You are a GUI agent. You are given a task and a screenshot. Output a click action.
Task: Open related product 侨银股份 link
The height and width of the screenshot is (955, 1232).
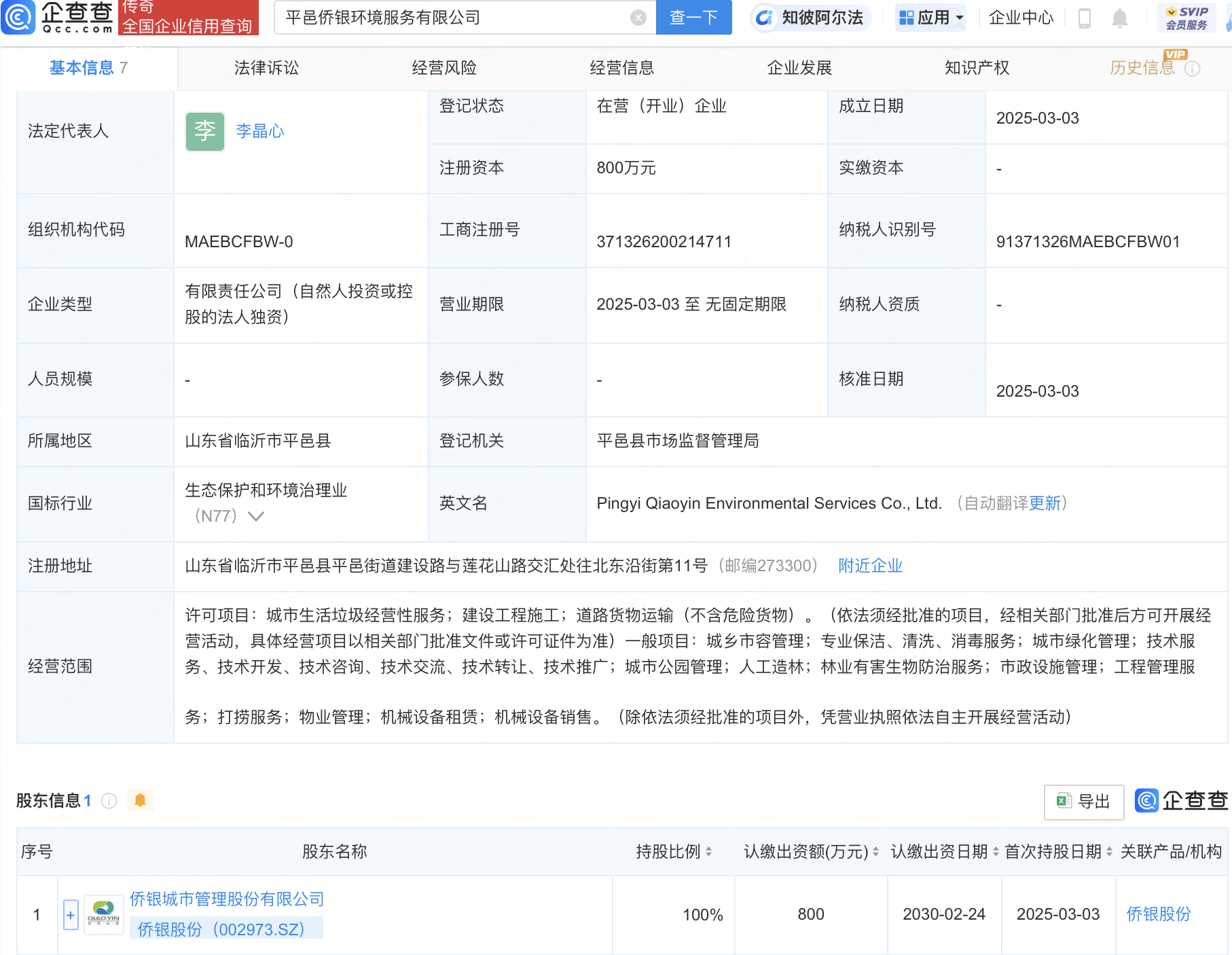point(1159,914)
